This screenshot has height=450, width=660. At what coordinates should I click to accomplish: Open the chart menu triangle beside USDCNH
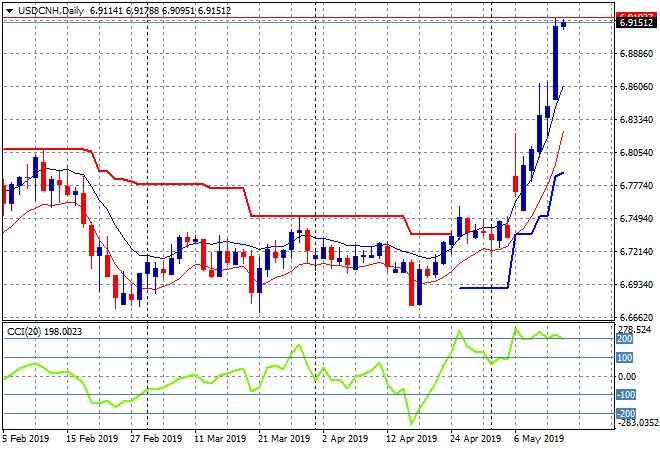click(x=9, y=11)
